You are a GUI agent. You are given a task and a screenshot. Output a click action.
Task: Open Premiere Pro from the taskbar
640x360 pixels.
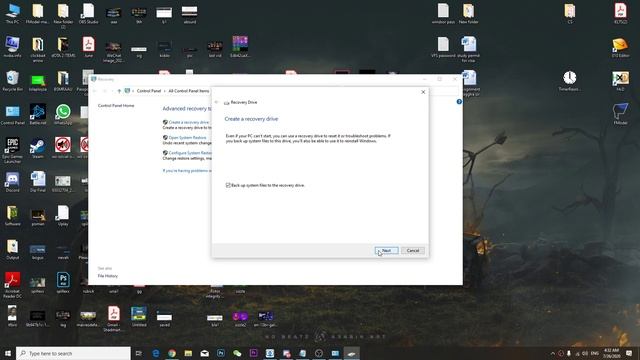(253, 353)
